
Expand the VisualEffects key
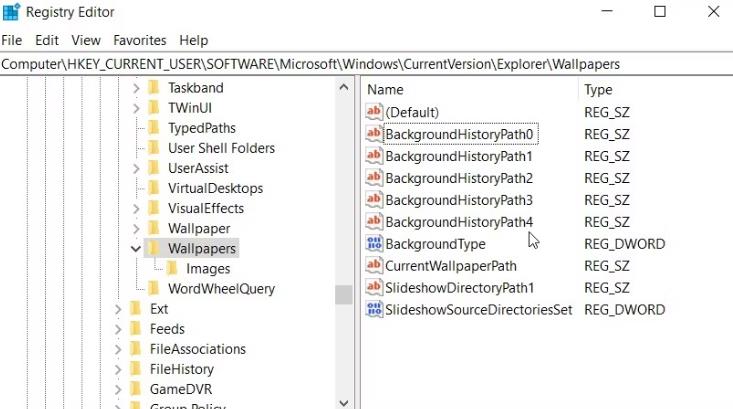pos(136,208)
